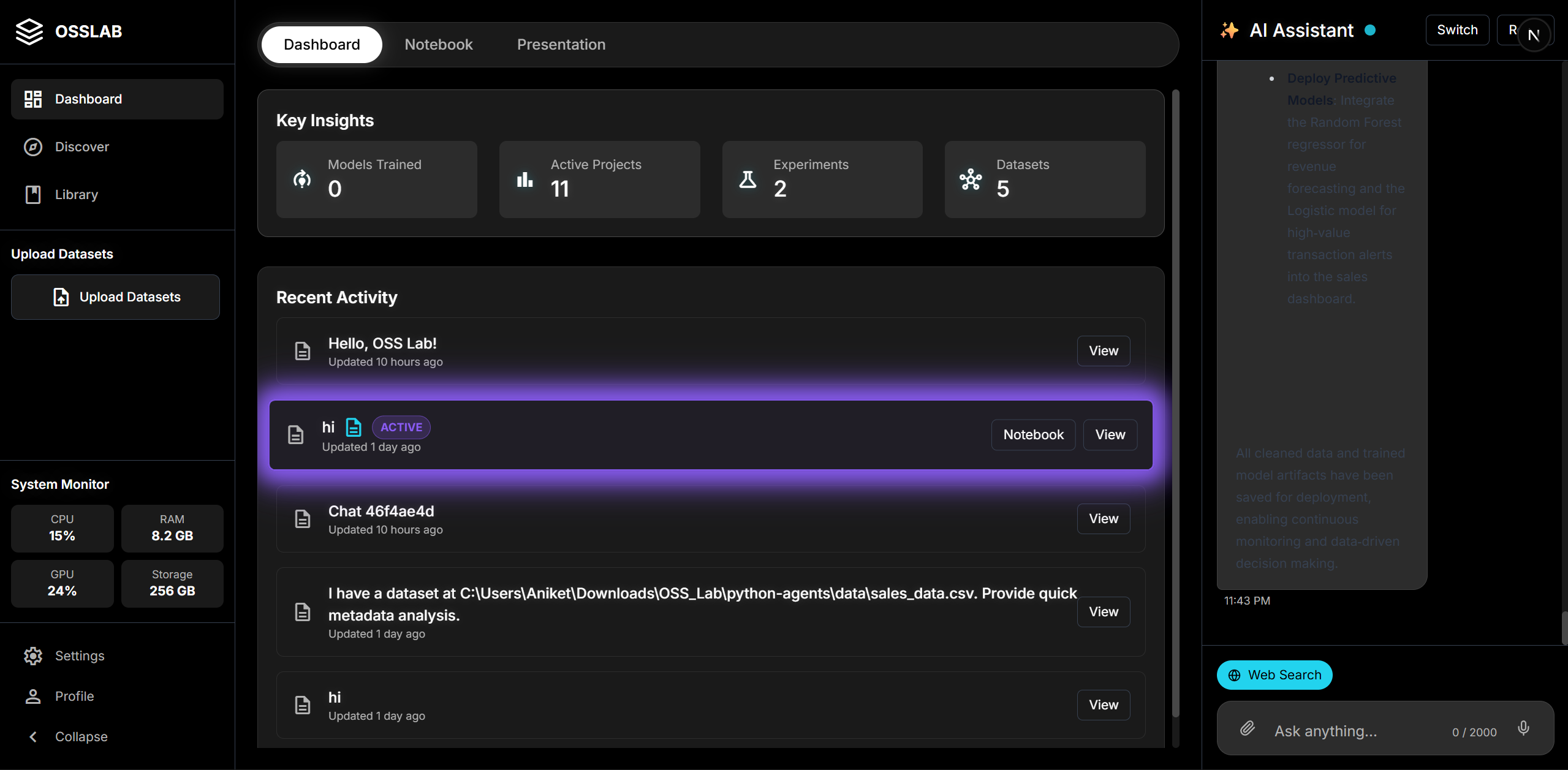
Task: Click the Experiments flask icon
Action: 748,179
